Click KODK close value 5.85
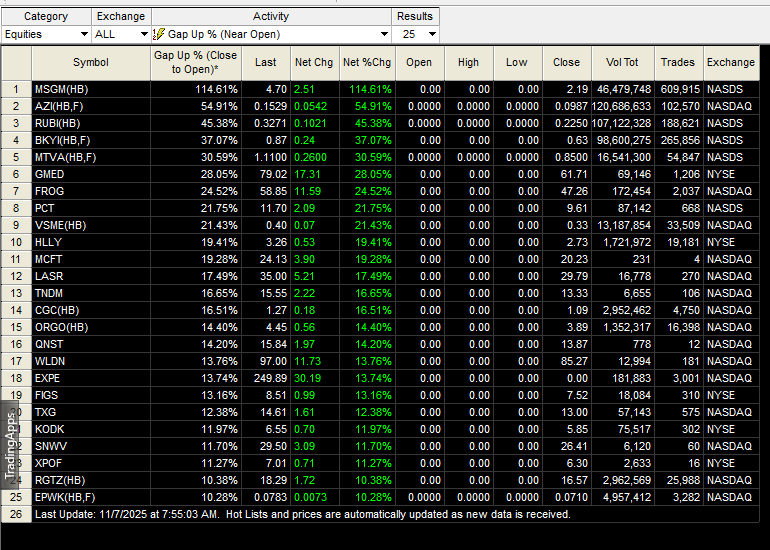Screen dimensions: 770x550 tap(577, 429)
